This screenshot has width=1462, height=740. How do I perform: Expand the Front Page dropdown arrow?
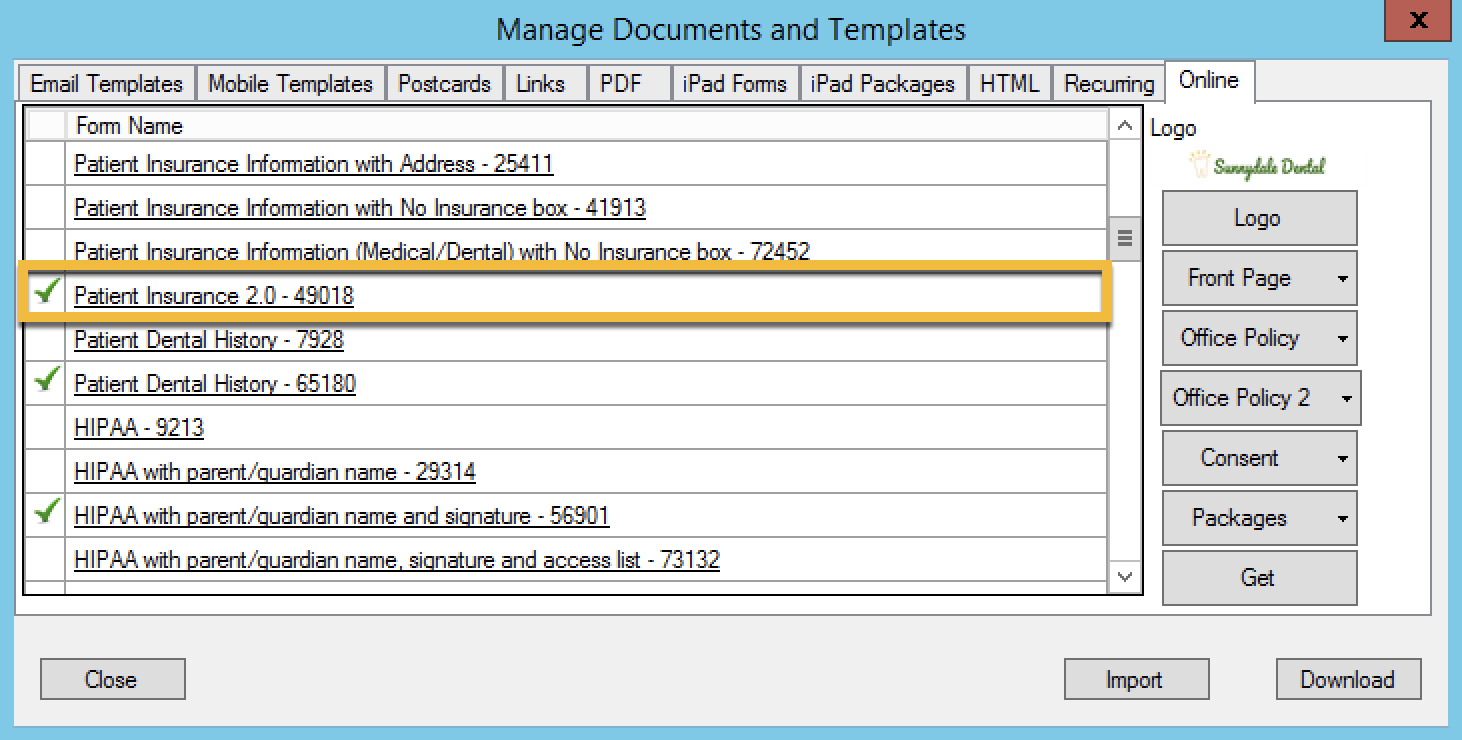pos(1342,279)
